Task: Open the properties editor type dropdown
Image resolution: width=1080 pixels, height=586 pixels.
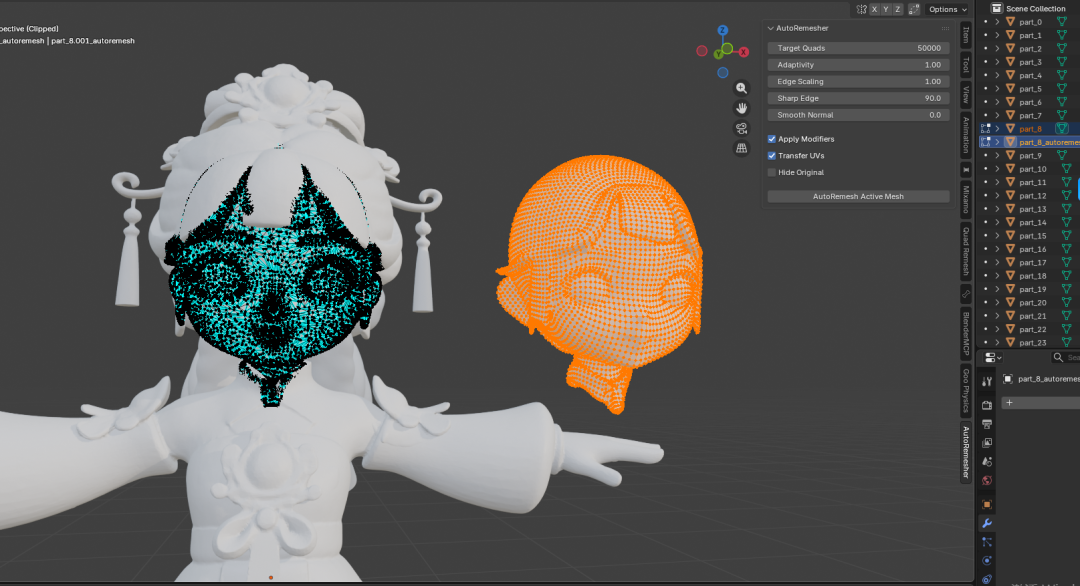Action: click(993, 357)
